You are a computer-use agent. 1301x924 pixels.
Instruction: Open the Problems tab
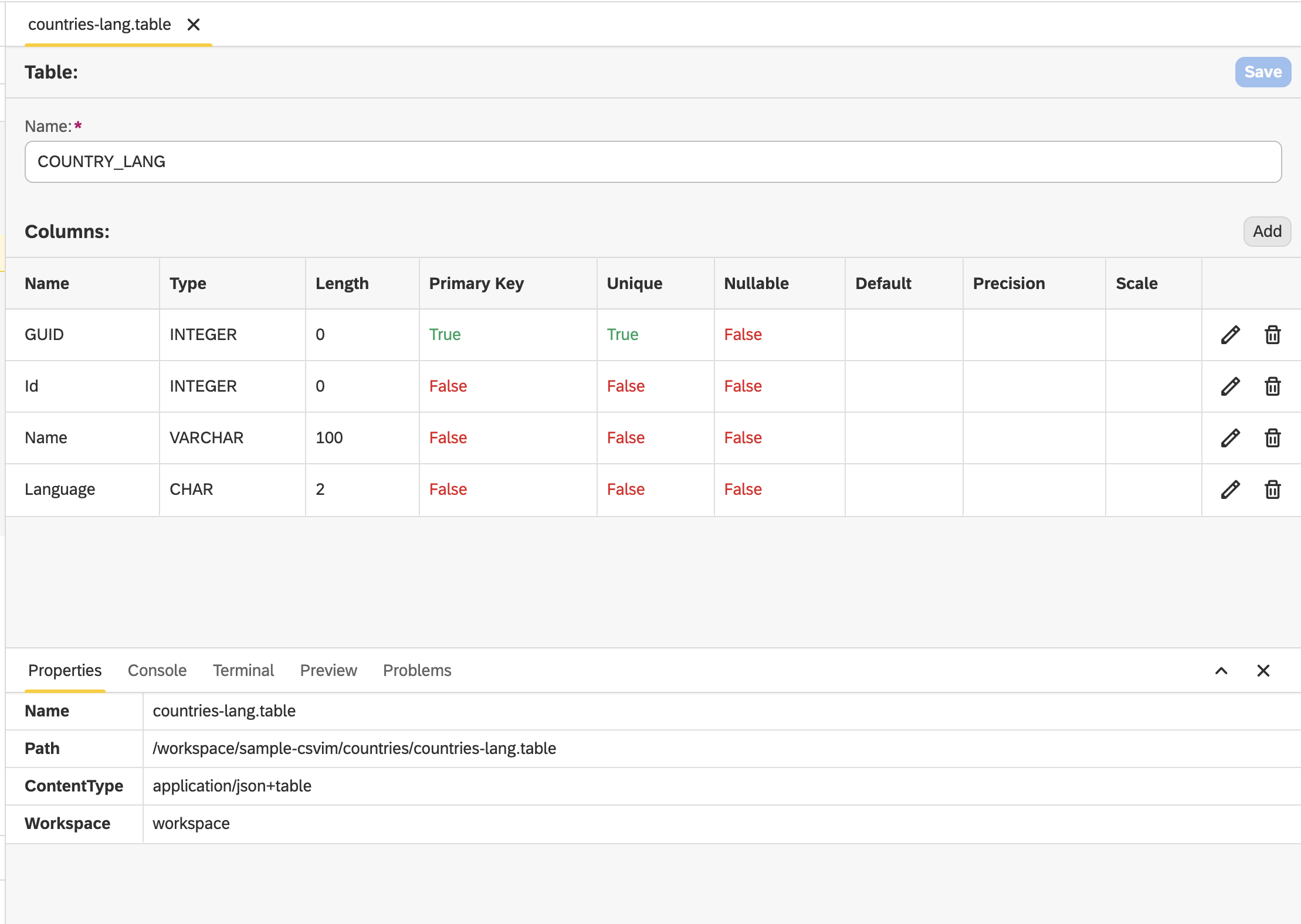(x=417, y=670)
